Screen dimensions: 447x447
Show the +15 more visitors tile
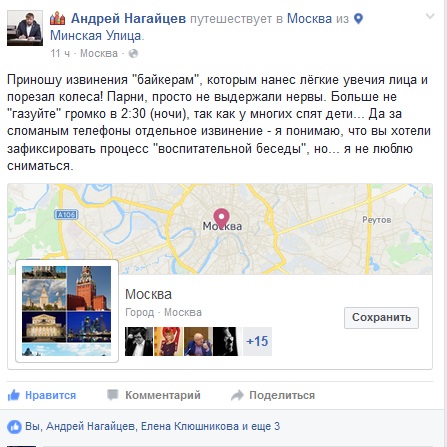[x=257, y=341]
